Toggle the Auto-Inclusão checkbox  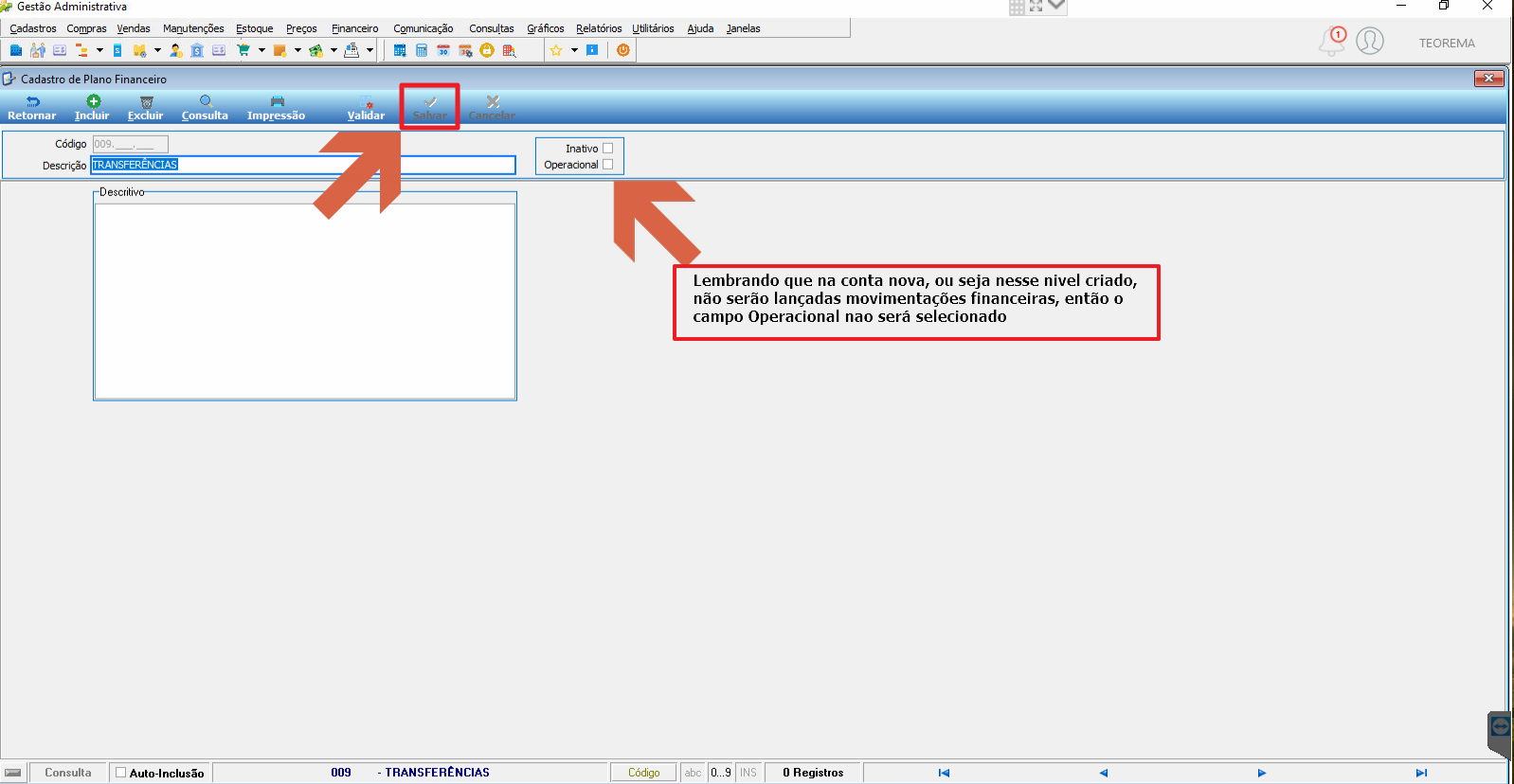click(x=120, y=773)
